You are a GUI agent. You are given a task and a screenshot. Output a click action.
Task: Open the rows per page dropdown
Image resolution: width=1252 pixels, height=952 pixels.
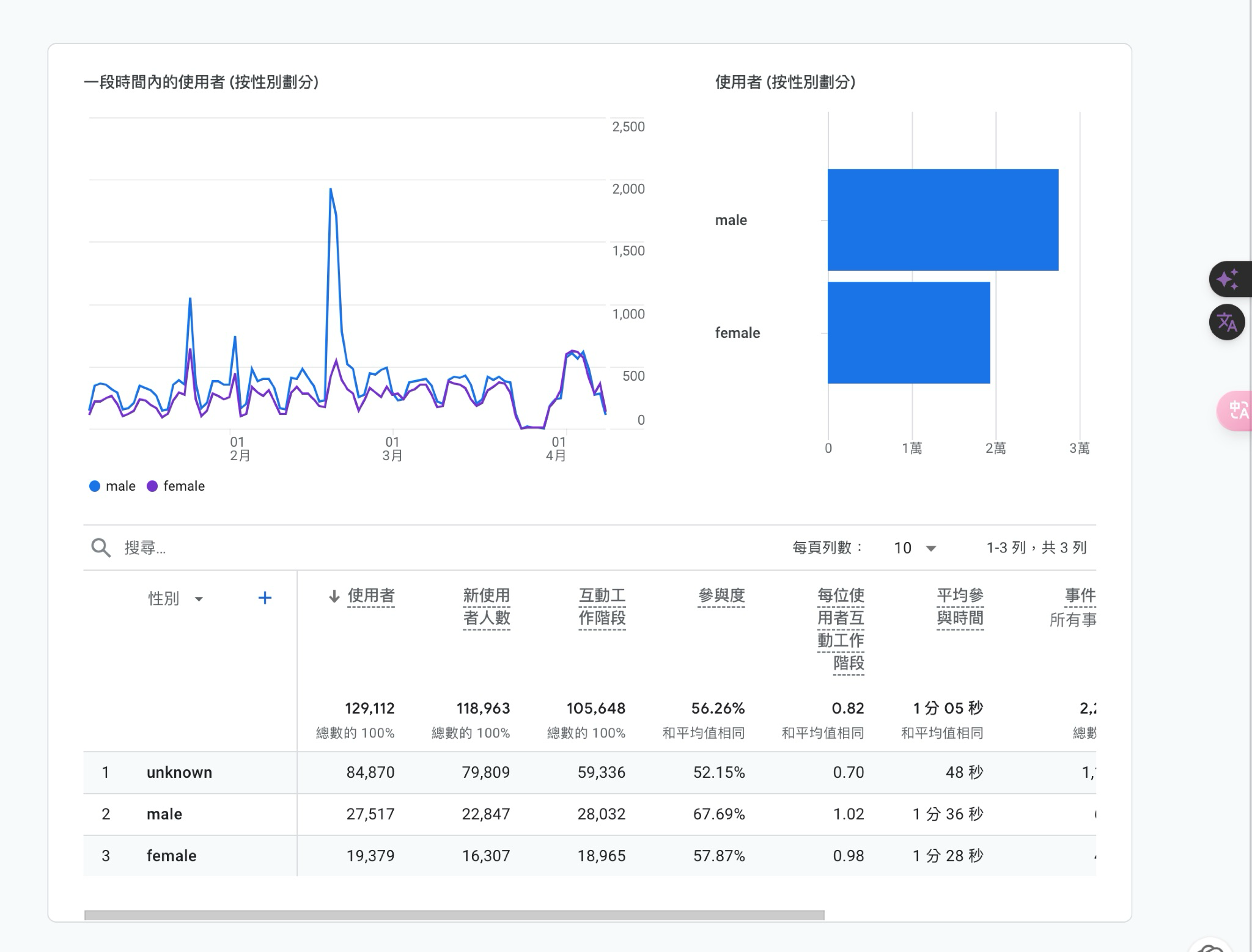click(x=915, y=548)
